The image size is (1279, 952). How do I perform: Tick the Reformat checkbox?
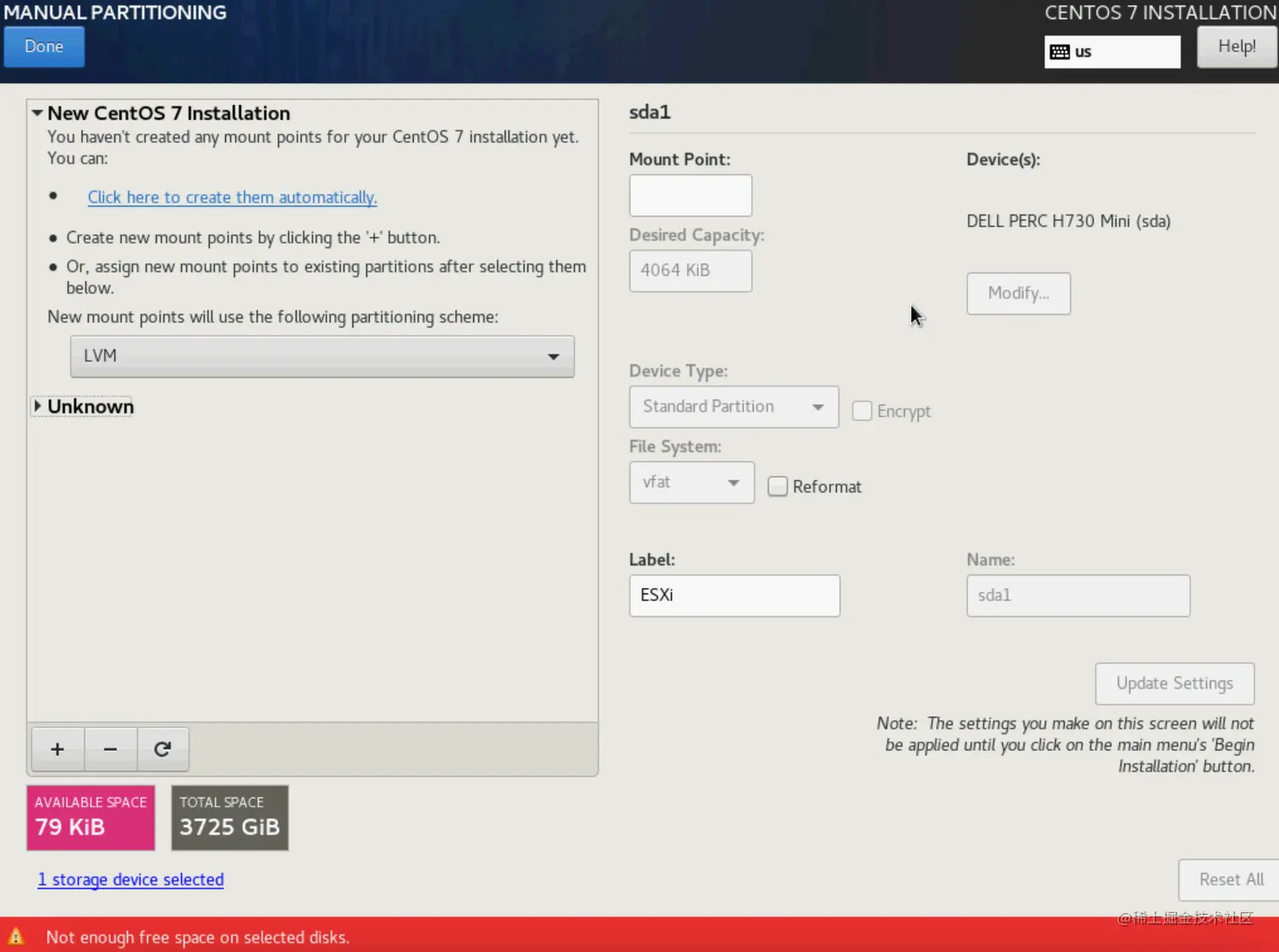777,486
